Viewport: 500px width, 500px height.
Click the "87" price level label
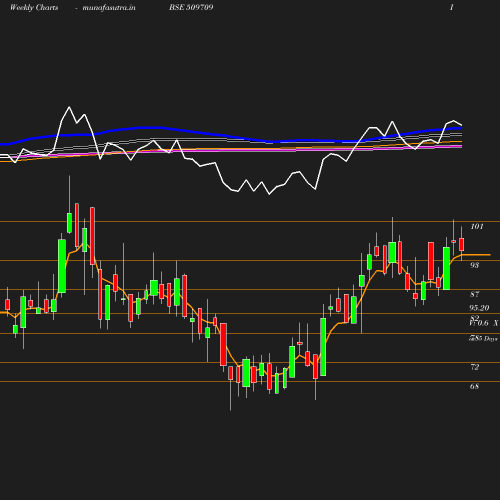pos(475,294)
